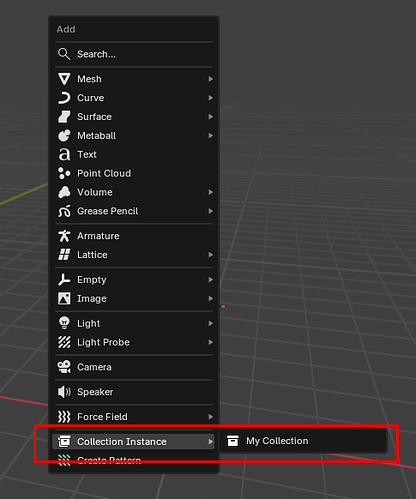Expand the Surface submenu arrow

tap(210, 117)
